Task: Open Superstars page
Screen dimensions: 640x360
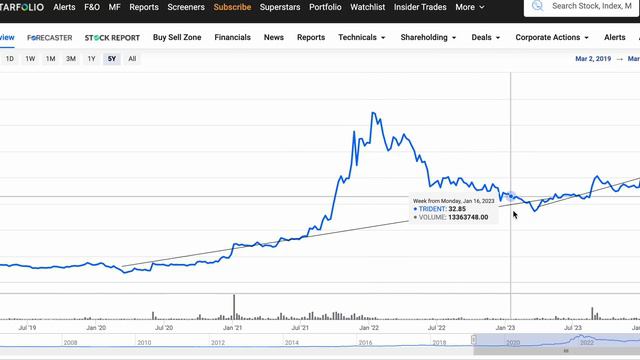Action: (280, 7)
